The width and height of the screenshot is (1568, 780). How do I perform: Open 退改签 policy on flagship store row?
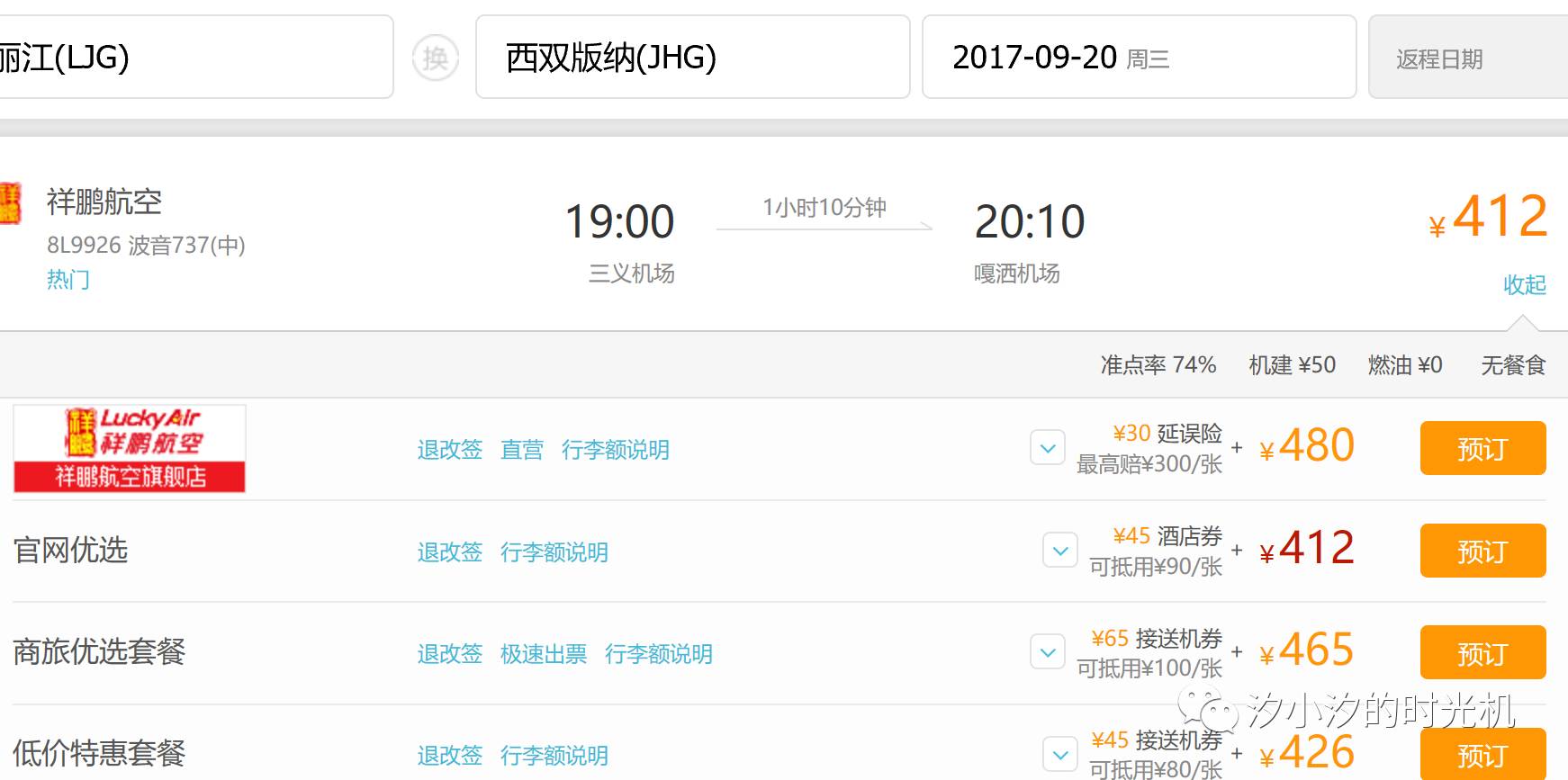point(450,450)
